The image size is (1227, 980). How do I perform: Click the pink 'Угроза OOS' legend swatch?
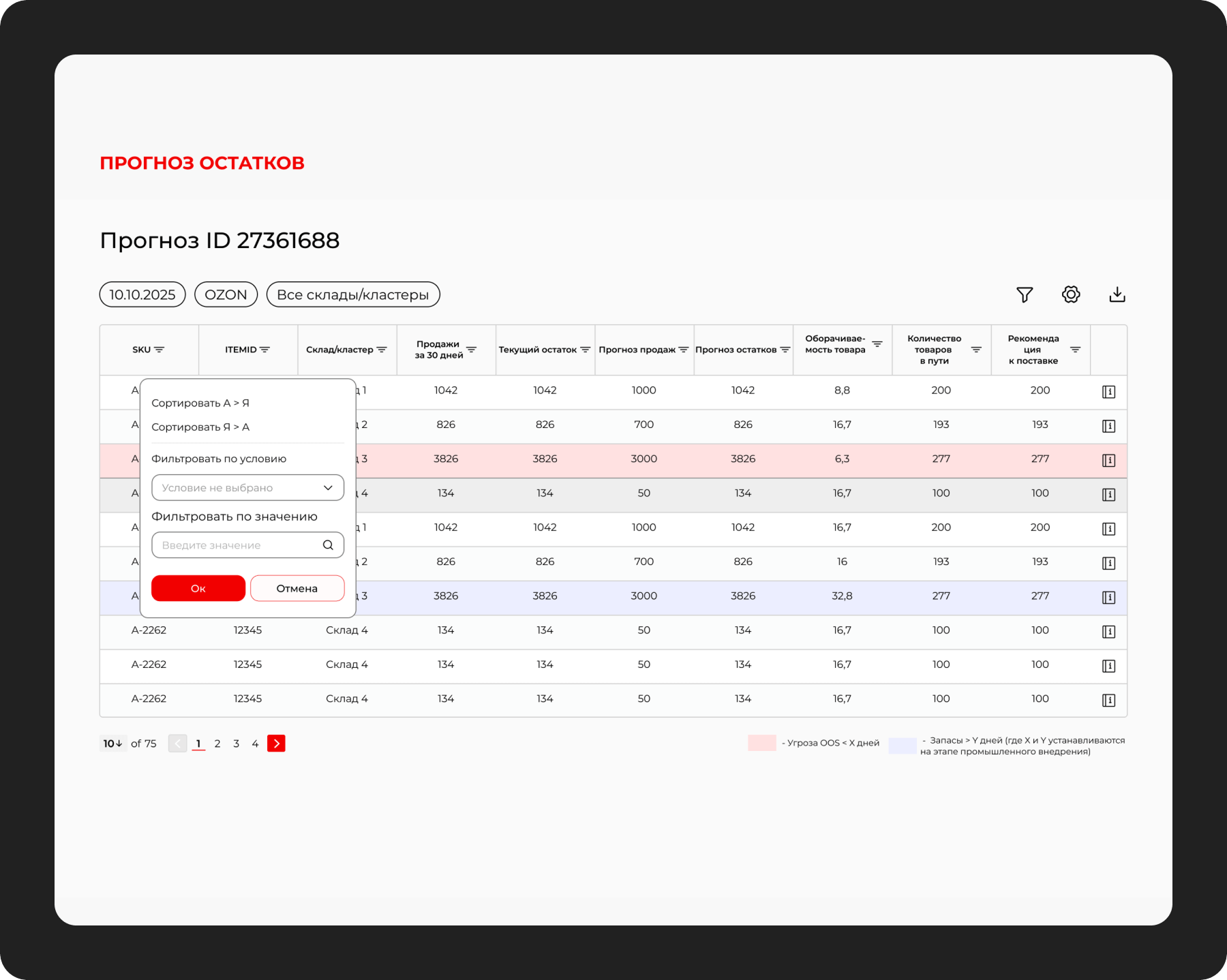click(x=761, y=743)
